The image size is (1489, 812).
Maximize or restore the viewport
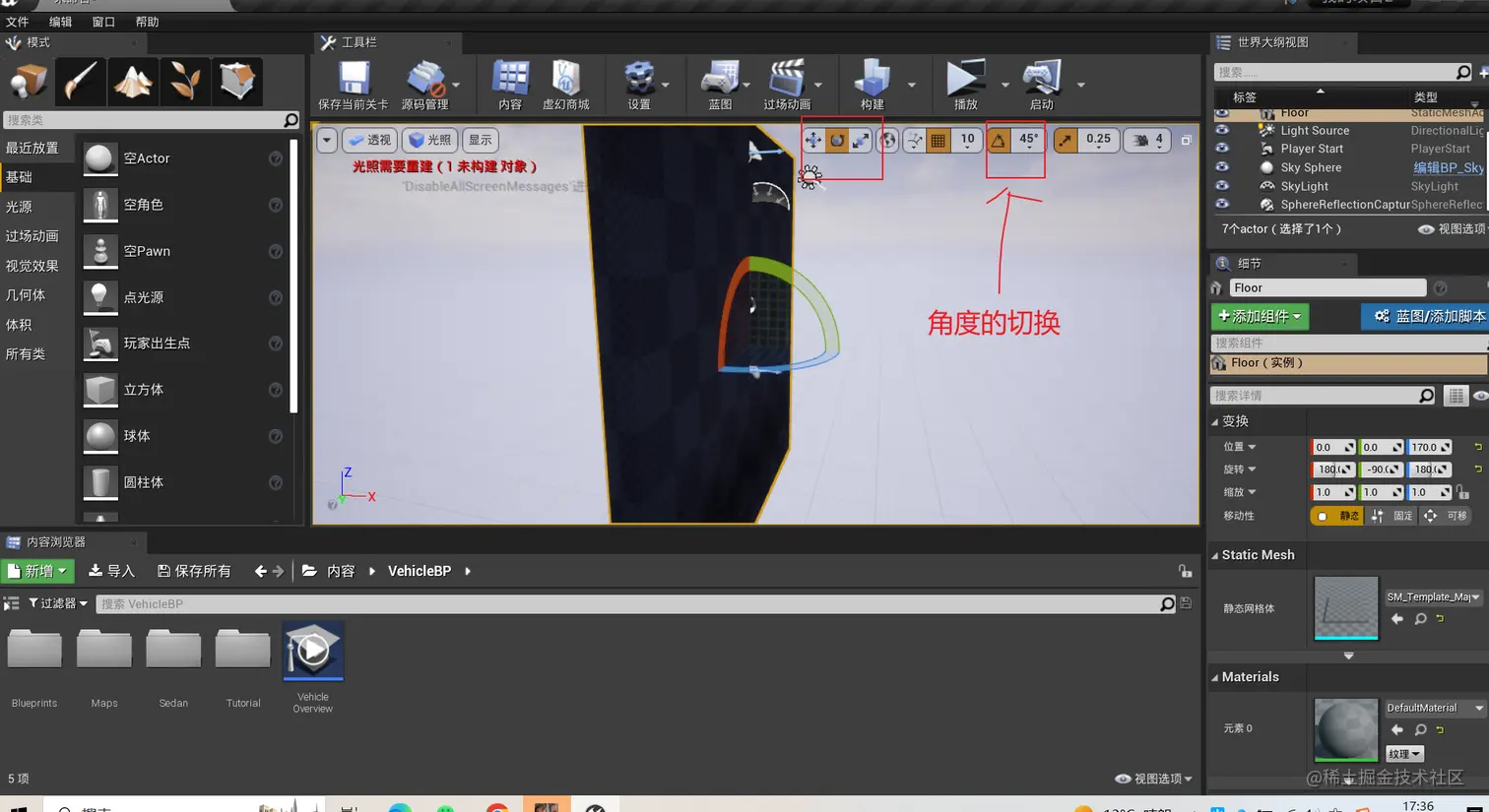pyautogui.click(x=1186, y=141)
